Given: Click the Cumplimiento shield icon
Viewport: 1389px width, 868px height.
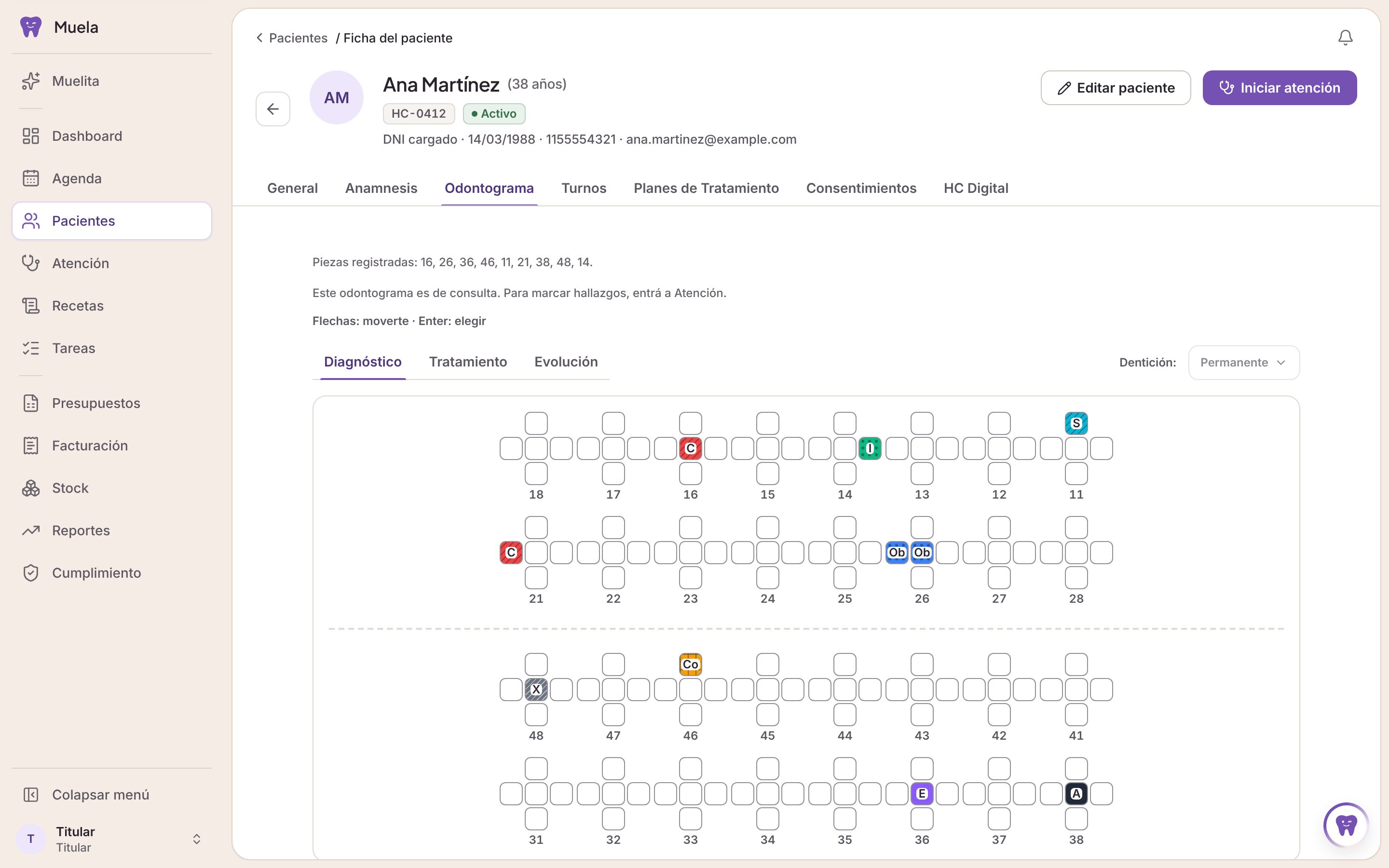Looking at the screenshot, I should pyautogui.click(x=30, y=573).
